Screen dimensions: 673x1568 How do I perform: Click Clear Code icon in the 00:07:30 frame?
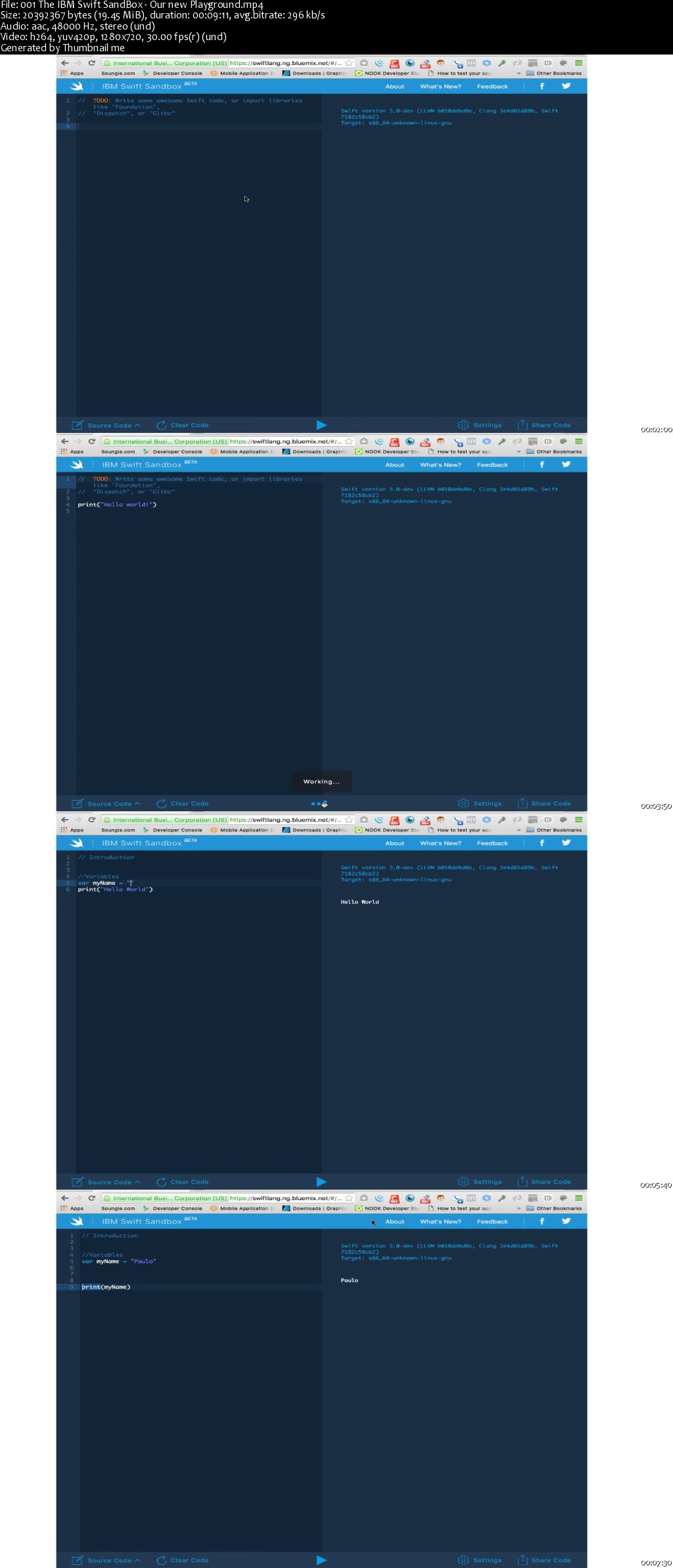click(x=161, y=1560)
